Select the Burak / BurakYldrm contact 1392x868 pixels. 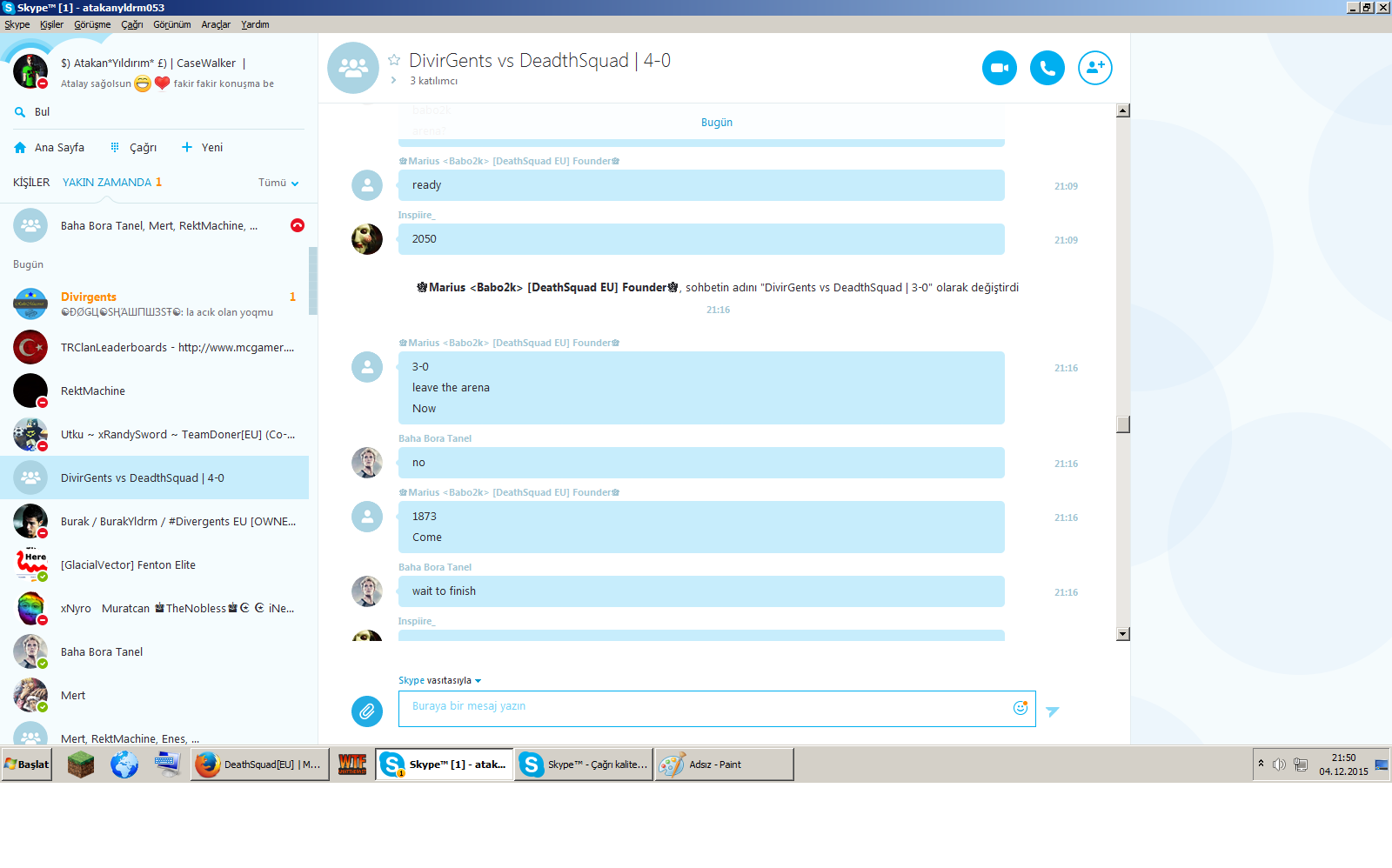click(154, 521)
